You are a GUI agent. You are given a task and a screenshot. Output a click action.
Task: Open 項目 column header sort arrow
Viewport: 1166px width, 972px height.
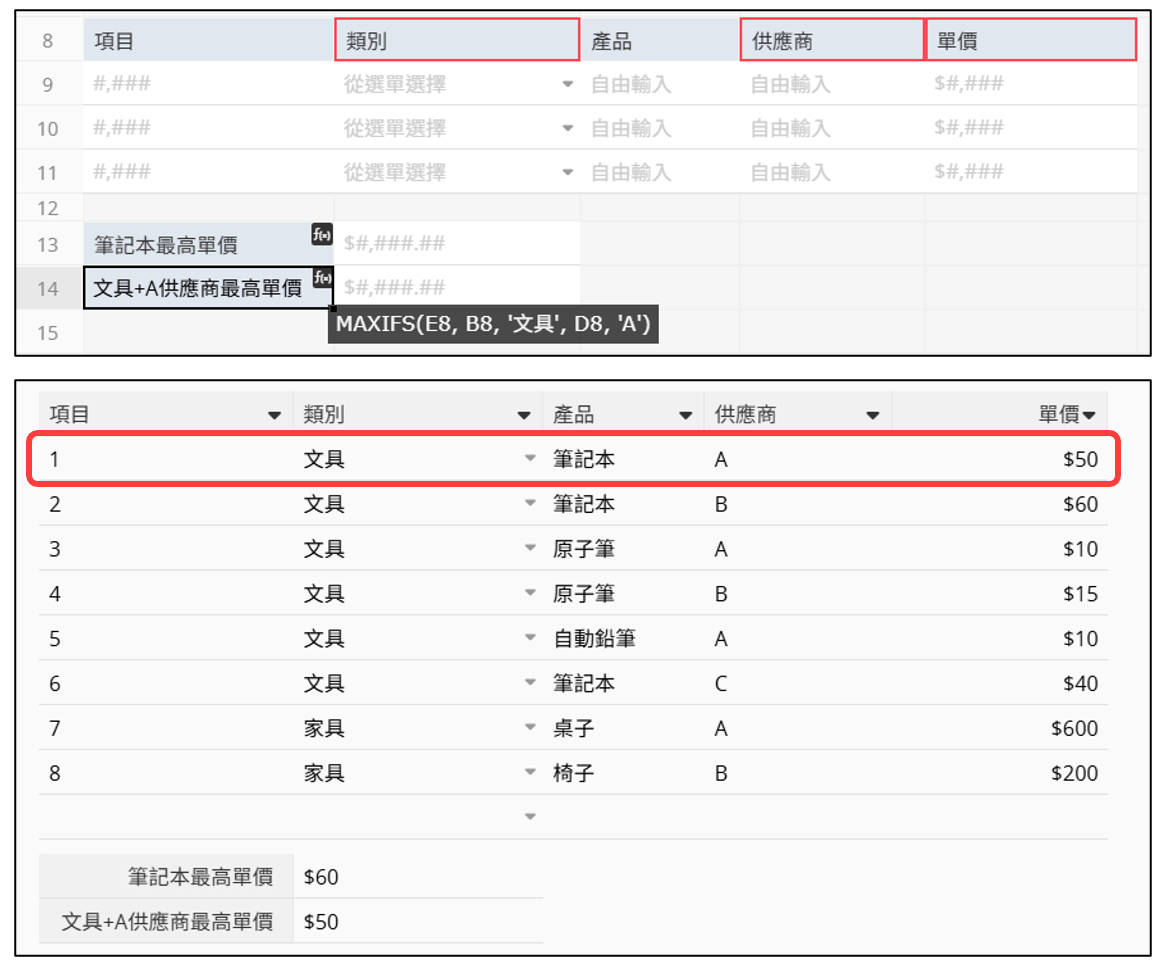tap(274, 415)
